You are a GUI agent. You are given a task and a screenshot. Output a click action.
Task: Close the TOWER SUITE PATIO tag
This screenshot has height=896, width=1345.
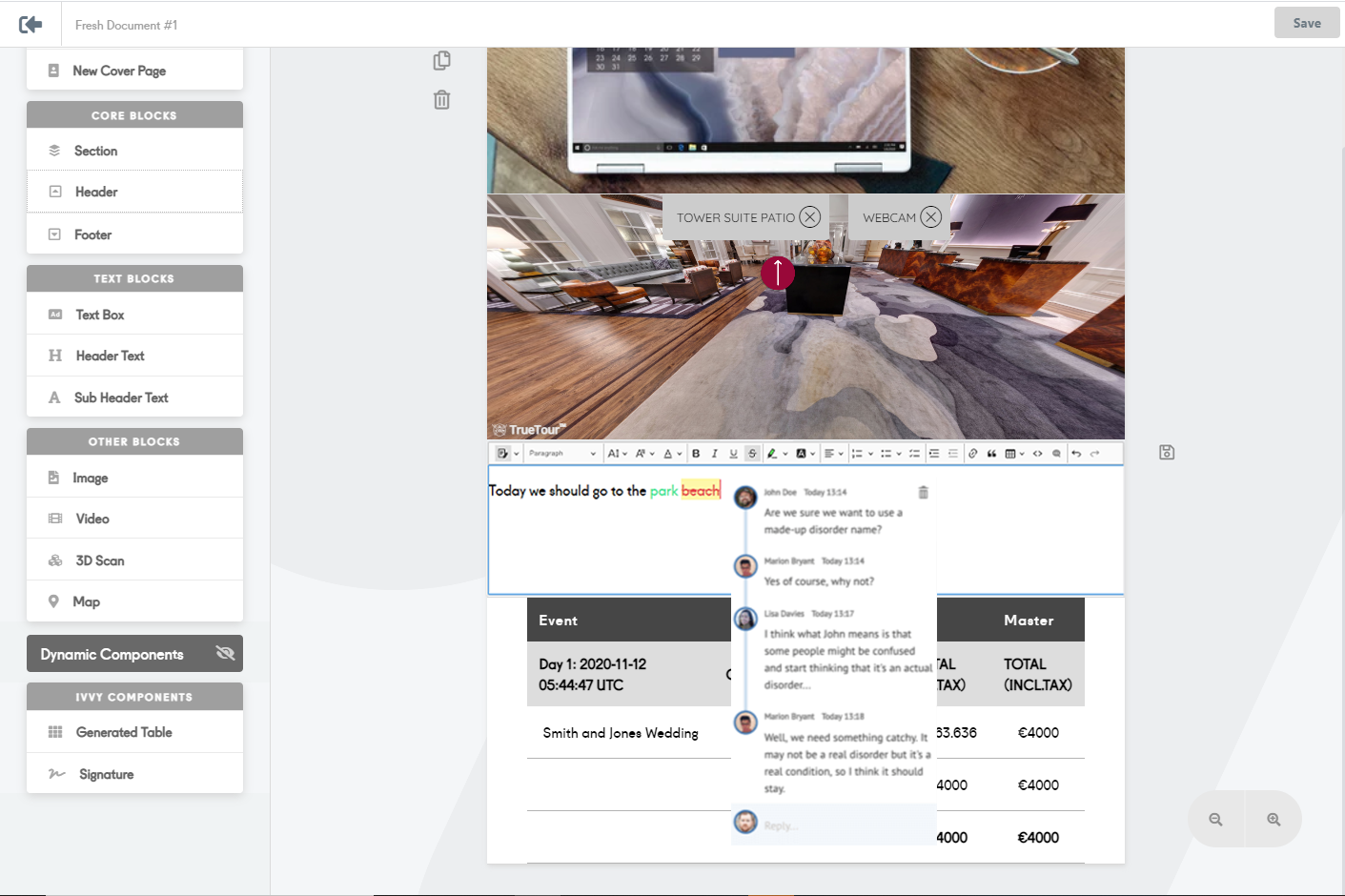pyautogui.click(x=809, y=217)
